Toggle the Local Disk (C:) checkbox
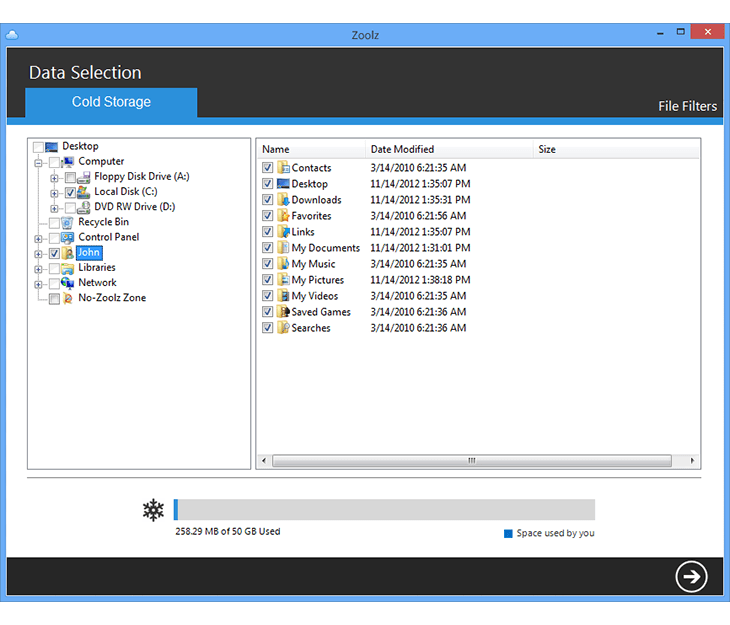This screenshot has height=625, width=730. click(70, 192)
